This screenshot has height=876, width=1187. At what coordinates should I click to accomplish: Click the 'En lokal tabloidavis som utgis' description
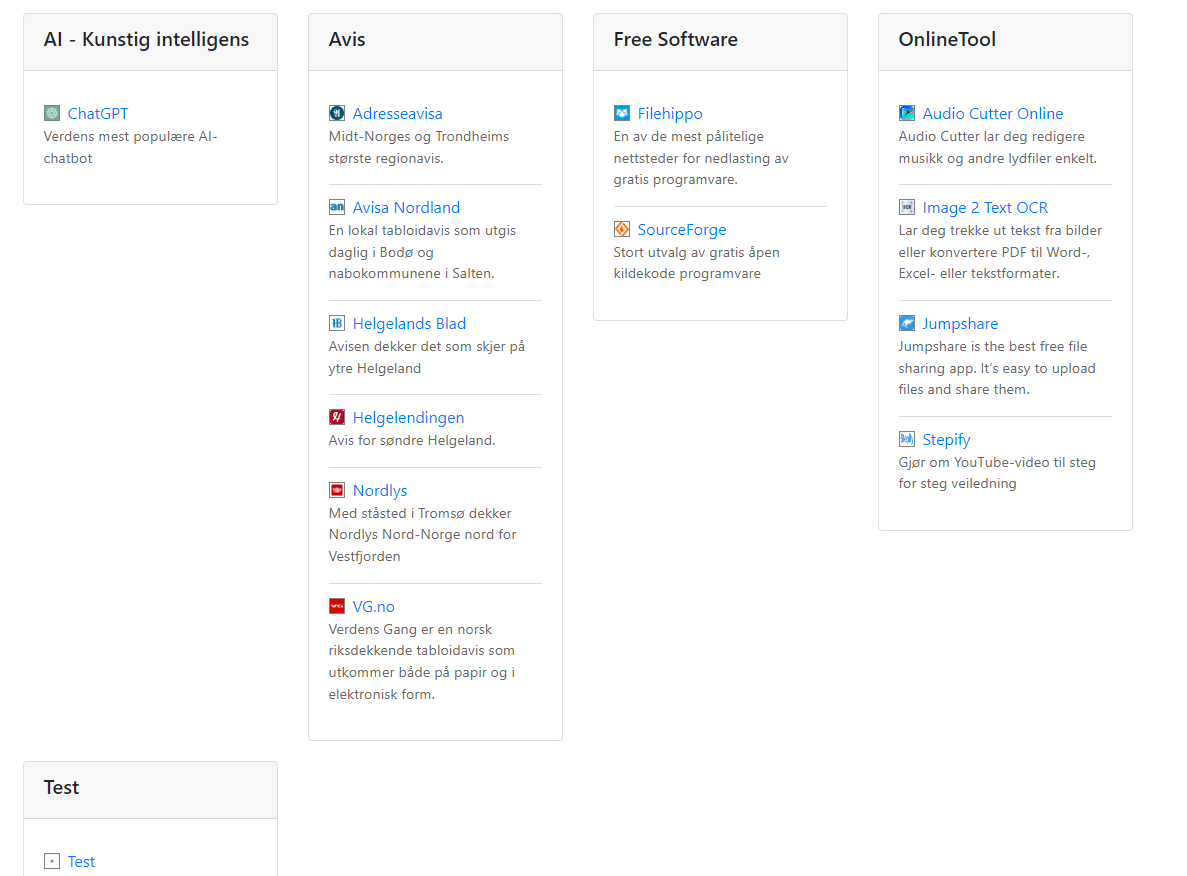pos(422,251)
